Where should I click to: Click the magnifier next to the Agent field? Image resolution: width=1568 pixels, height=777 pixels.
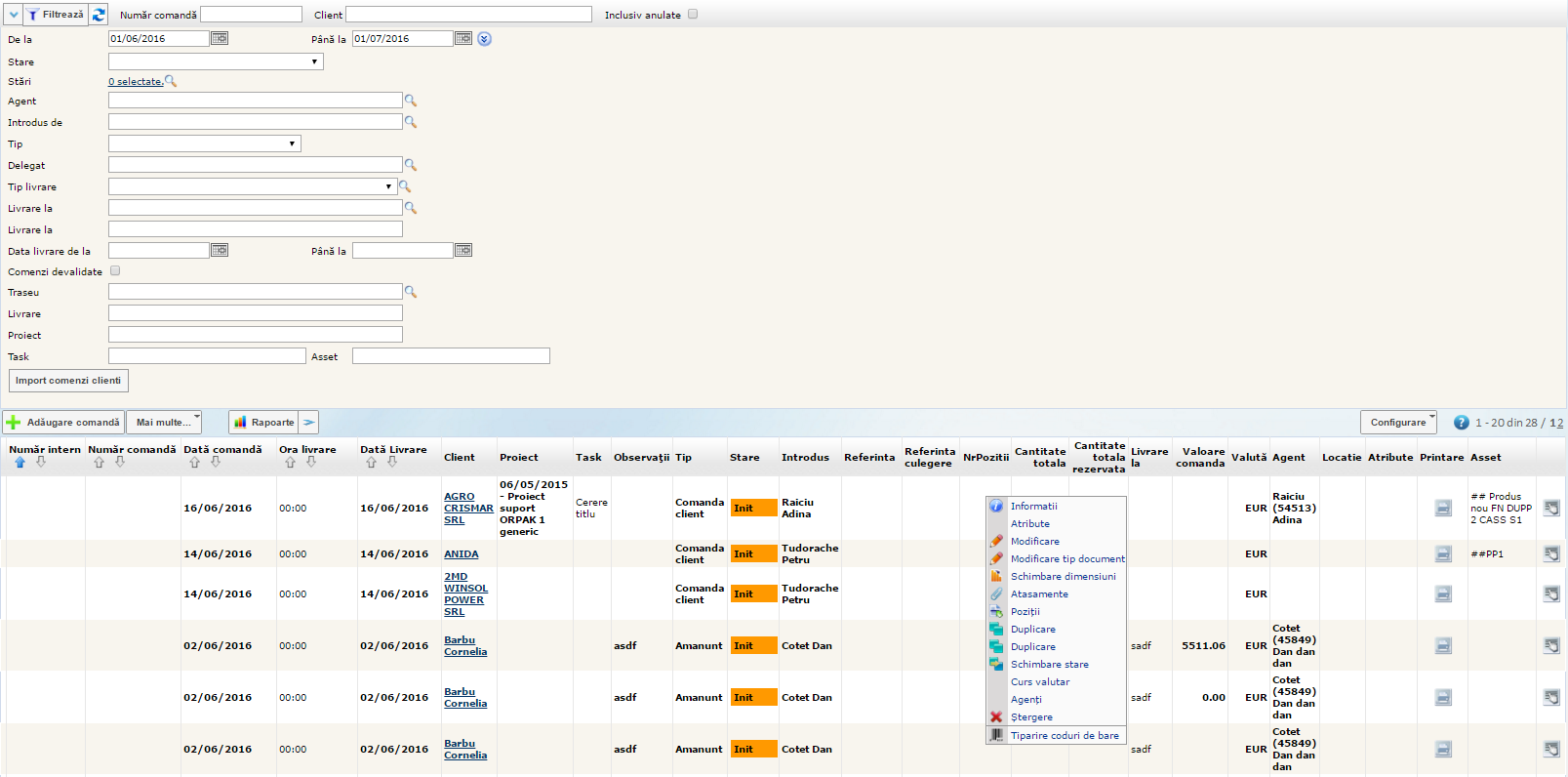(411, 101)
